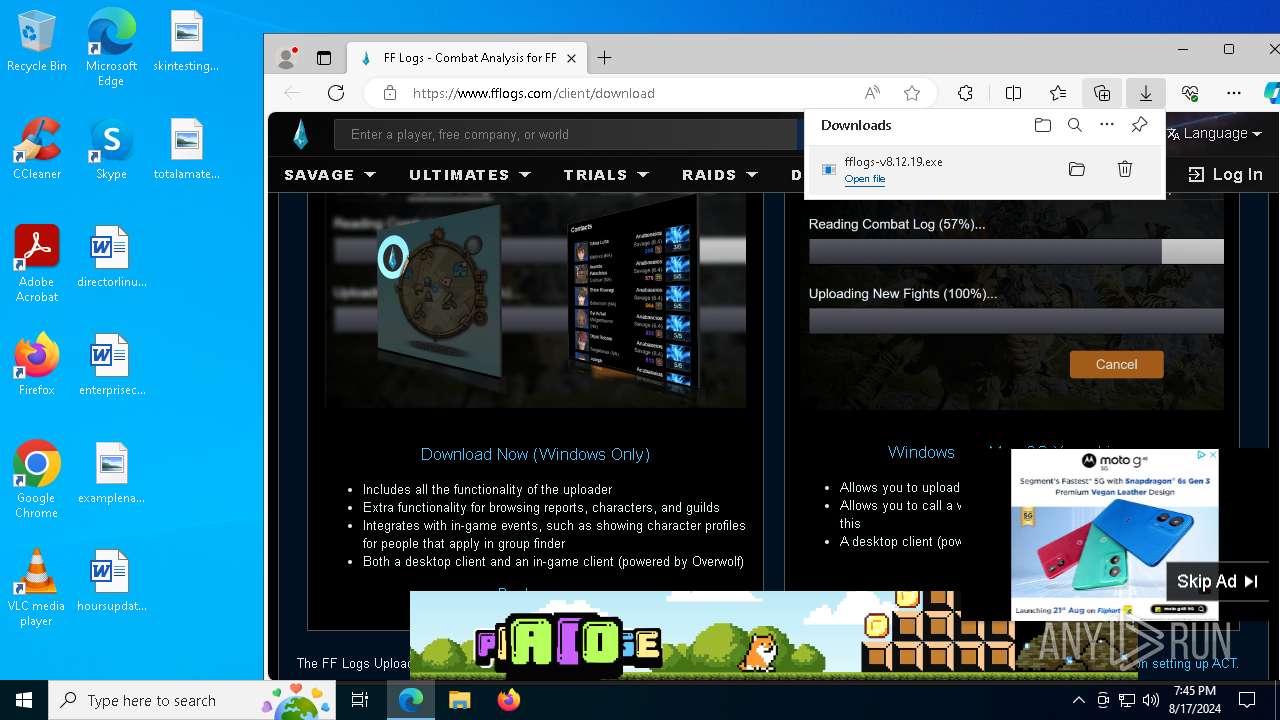Screen dimensions: 1280x720
Task: Click the Open file link
Action: tap(865, 179)
